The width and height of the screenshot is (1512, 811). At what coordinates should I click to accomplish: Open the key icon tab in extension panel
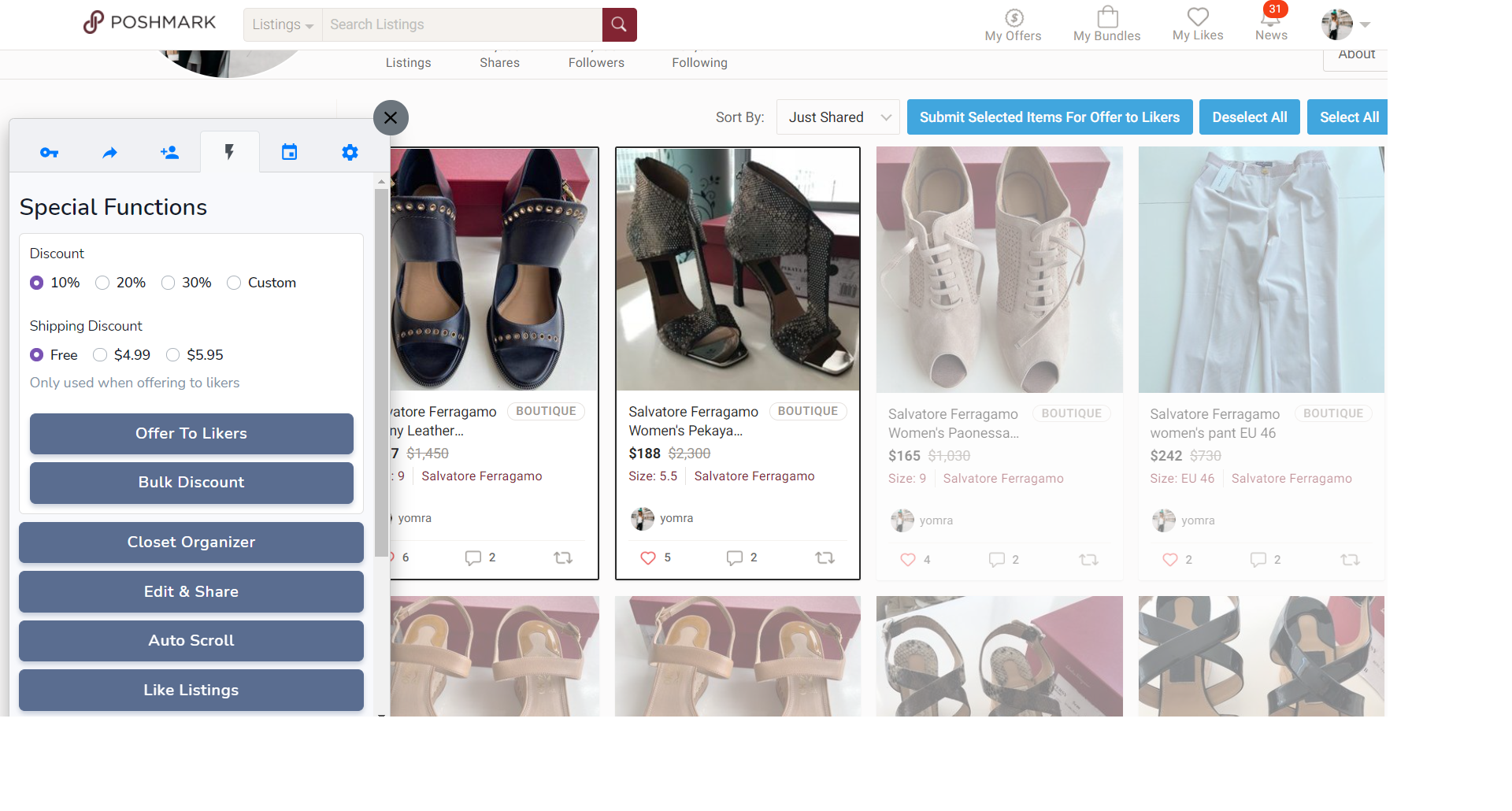pyautogui.click(x=49, y=153)
